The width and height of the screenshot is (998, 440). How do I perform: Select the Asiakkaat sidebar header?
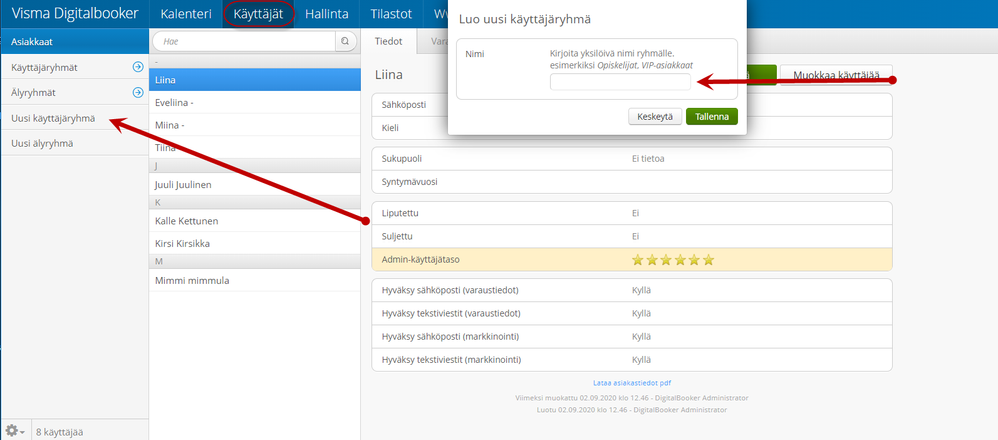[x=74, y=41]
